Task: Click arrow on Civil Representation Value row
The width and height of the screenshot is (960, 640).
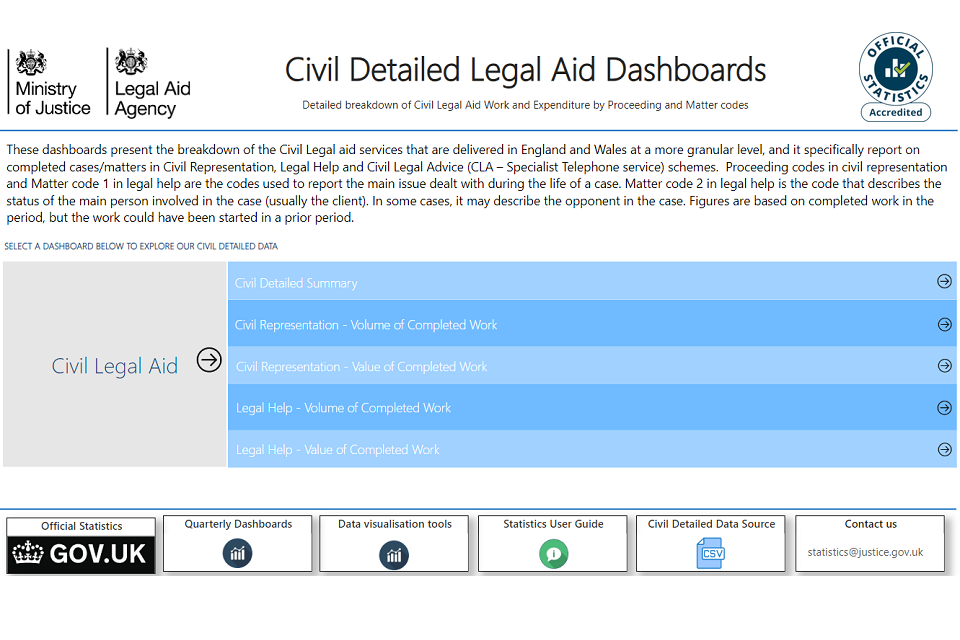Action: tap(944, 366)
